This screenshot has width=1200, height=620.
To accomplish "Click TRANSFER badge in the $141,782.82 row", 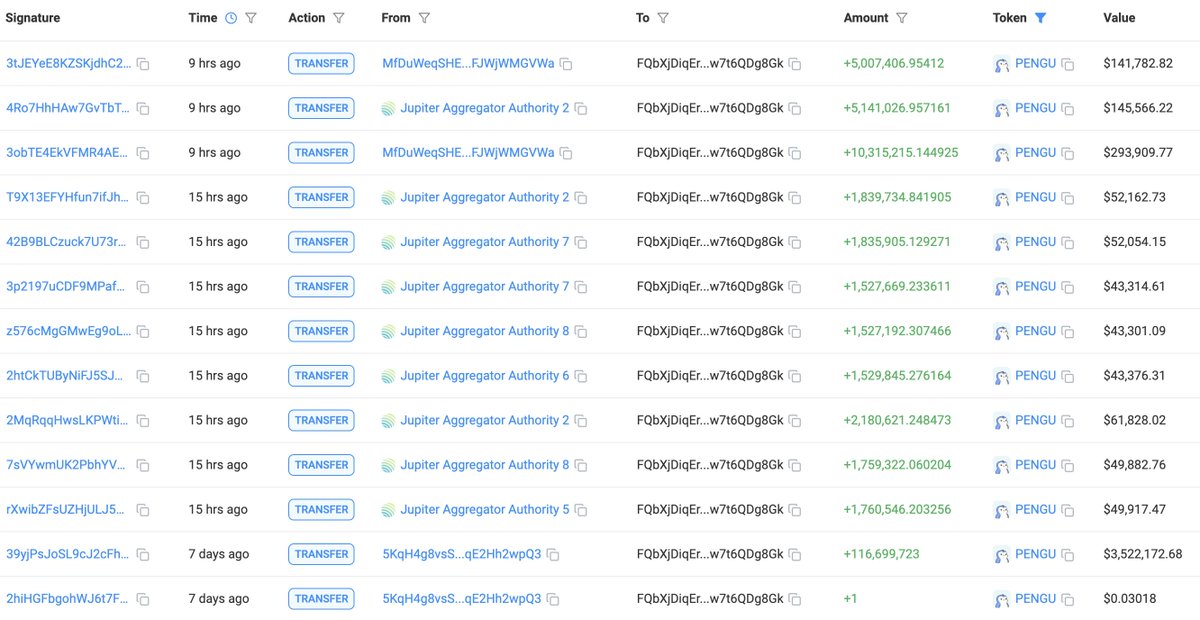I will coord(322,63).
